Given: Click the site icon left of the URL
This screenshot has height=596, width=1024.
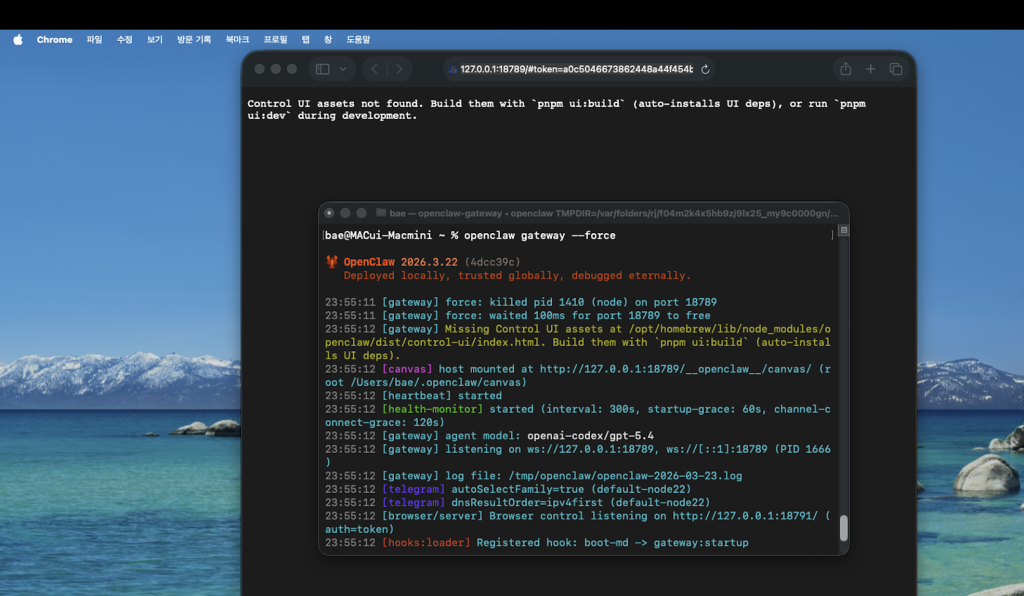Looking at the screenshot, I should pos(453,69).
